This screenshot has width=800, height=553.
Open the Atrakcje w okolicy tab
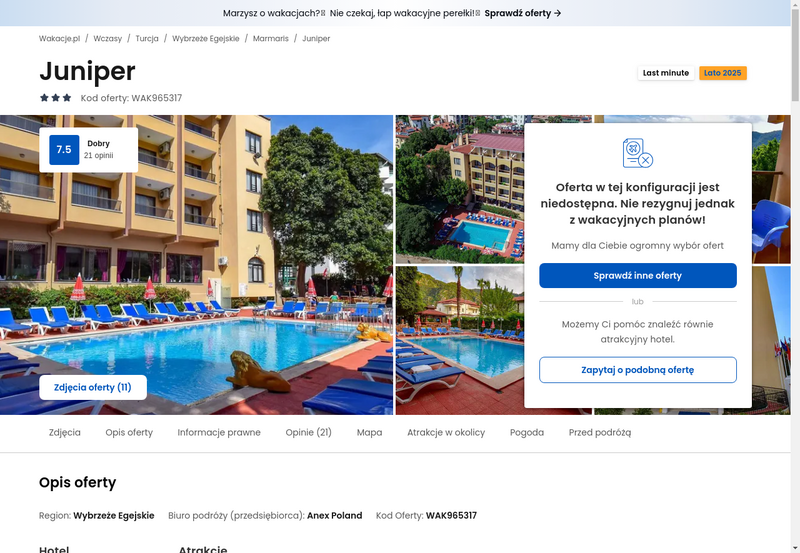click(x=446, y=432)
